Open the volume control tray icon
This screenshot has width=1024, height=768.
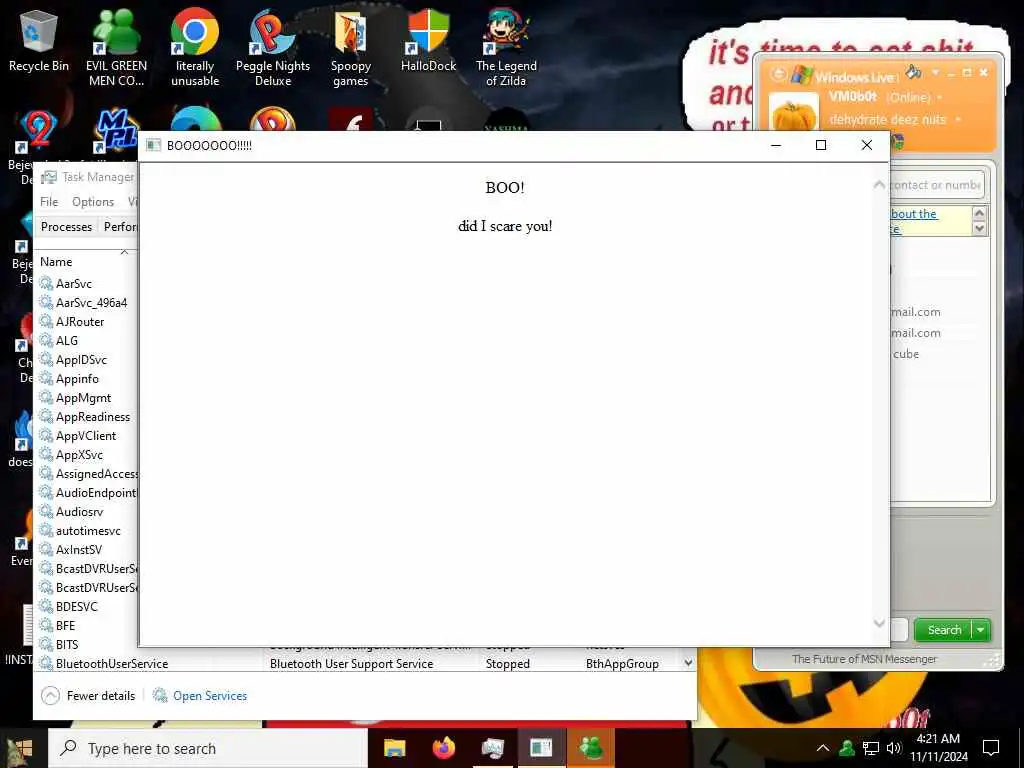(894, 748)
